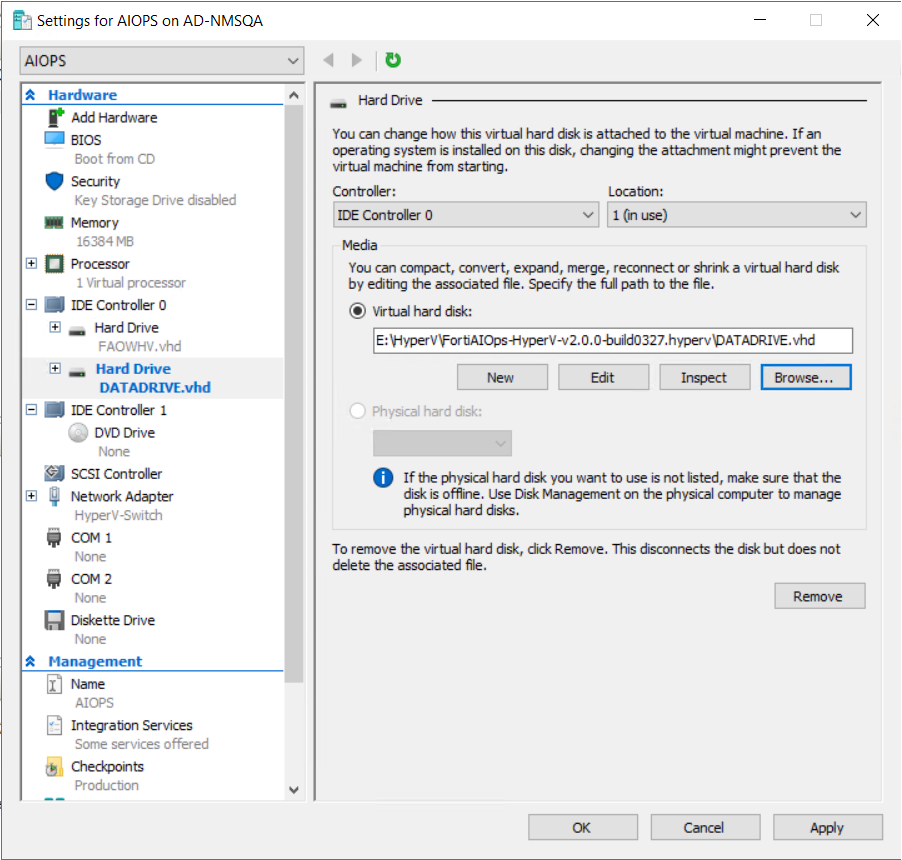The image size is (902, 860).
Task: Click the New button
Action: [502, 377]
